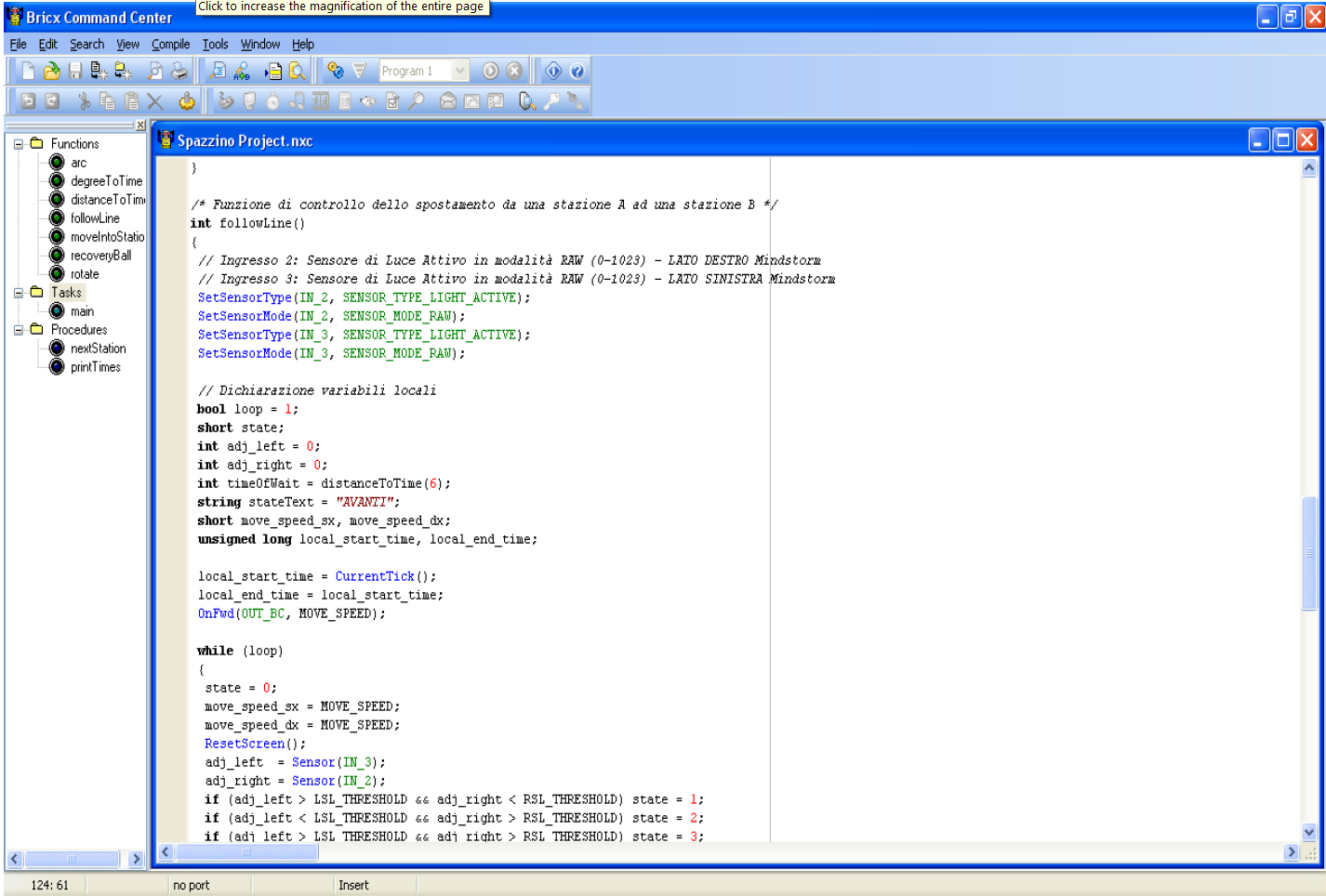Click the 'int followLine()' code line
The width and height of the screenshot is (1326, 896).
point(247,223)
